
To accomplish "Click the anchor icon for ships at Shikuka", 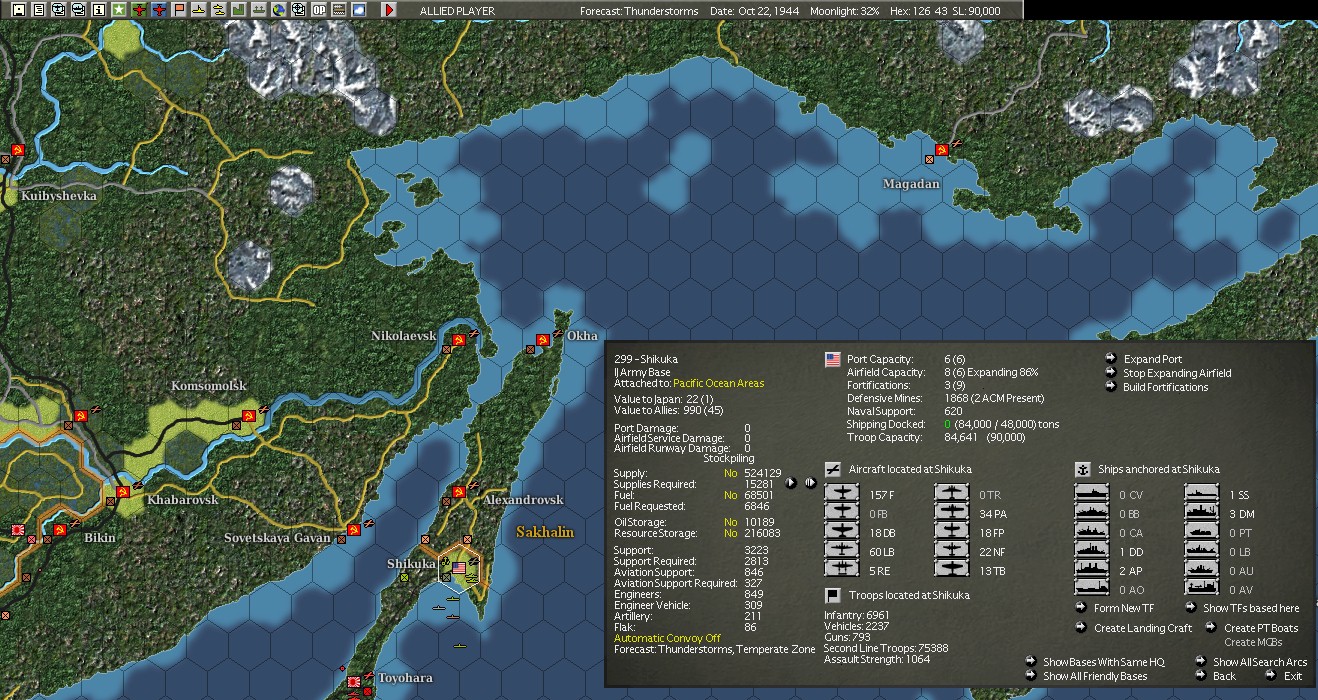I will pos(1081,469).
